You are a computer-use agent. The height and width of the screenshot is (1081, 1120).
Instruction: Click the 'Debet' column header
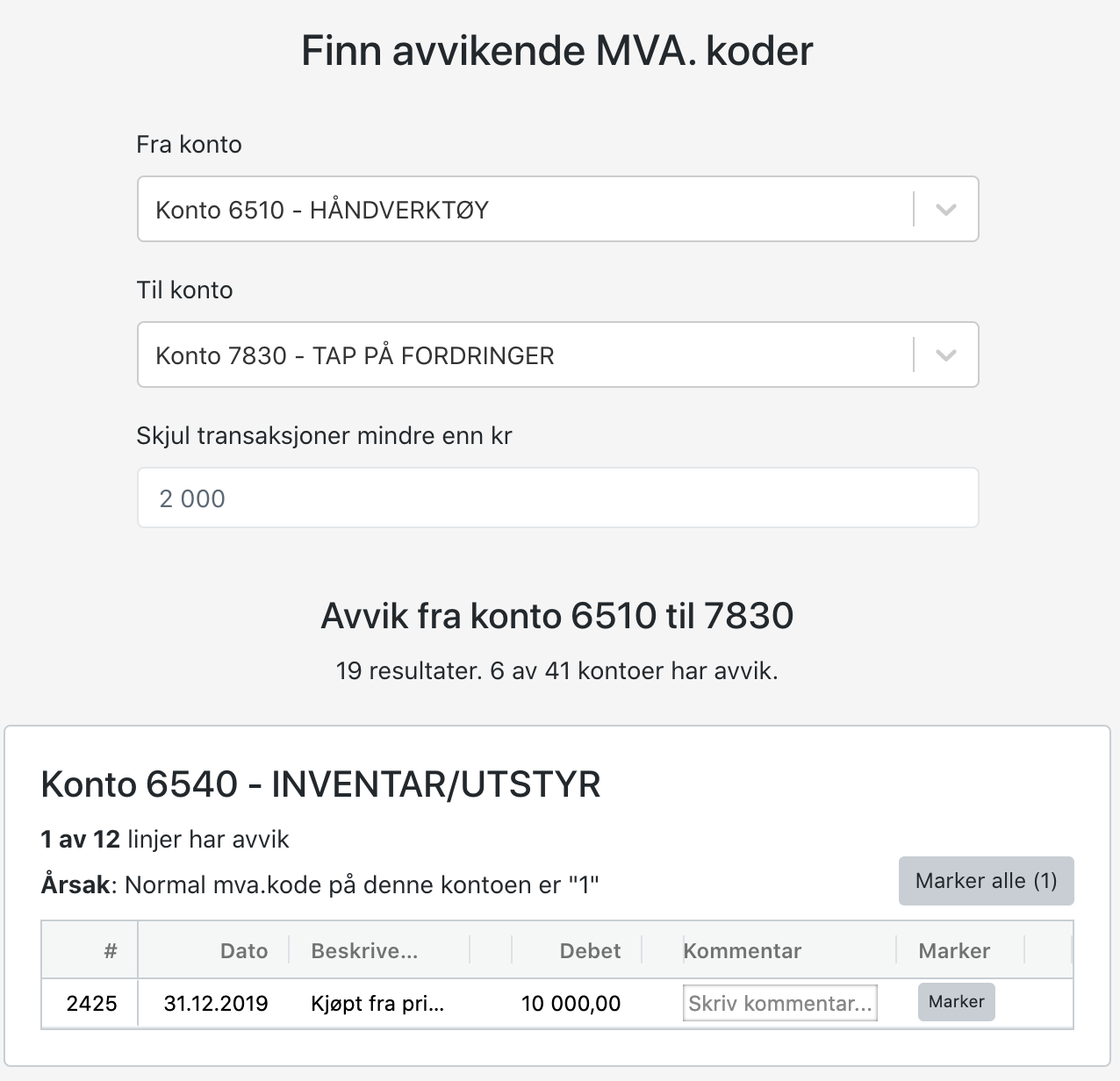click(x=590, y=951)
